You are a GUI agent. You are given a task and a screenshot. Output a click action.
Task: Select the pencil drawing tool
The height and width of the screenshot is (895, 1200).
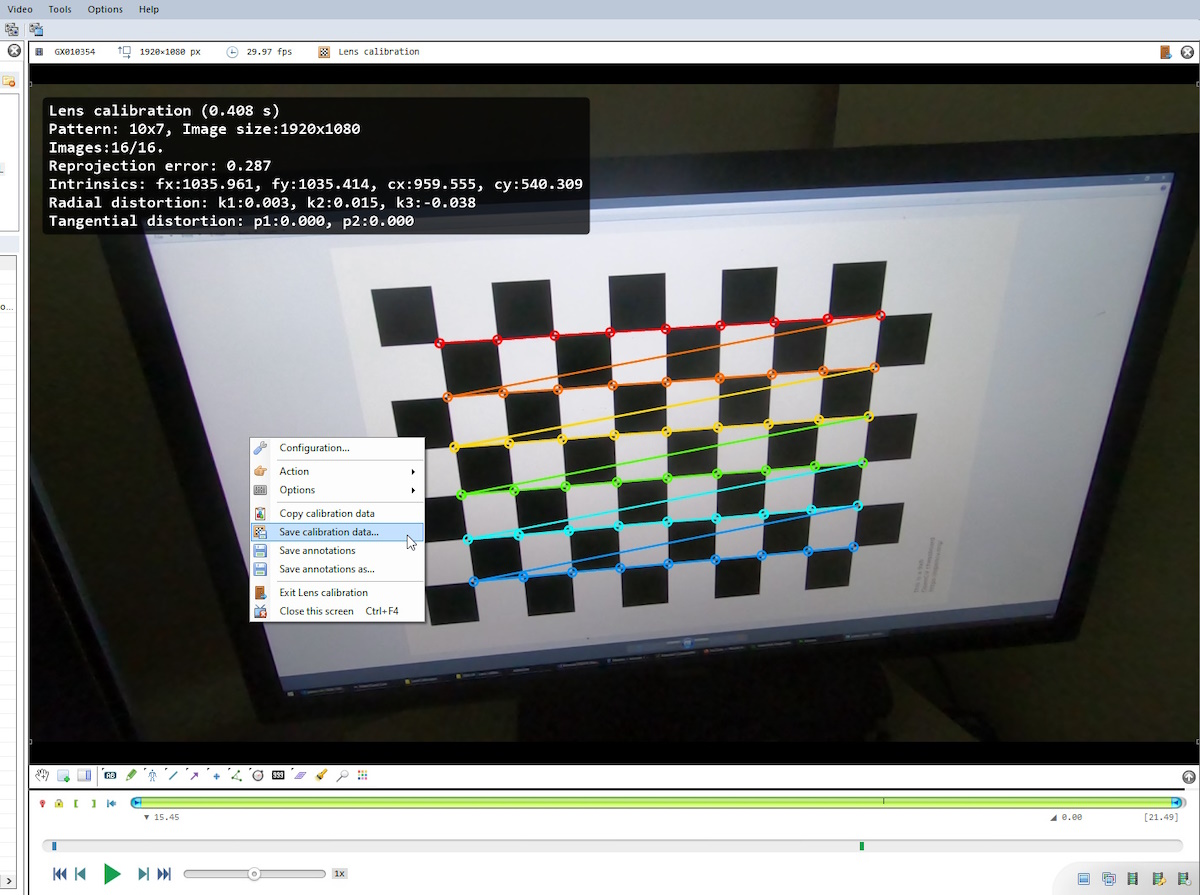pyautogui.click(x=131, y=775)
